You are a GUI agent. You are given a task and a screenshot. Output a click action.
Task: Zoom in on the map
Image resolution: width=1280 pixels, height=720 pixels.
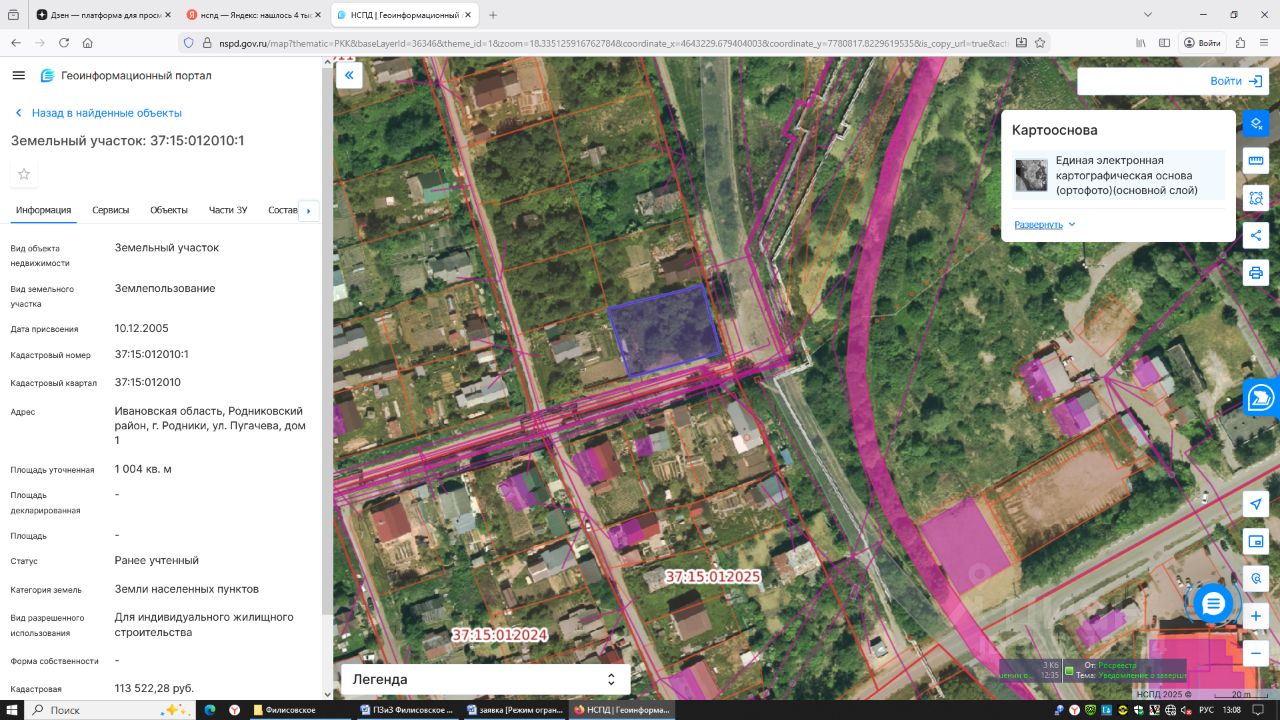click(1256, 616)
